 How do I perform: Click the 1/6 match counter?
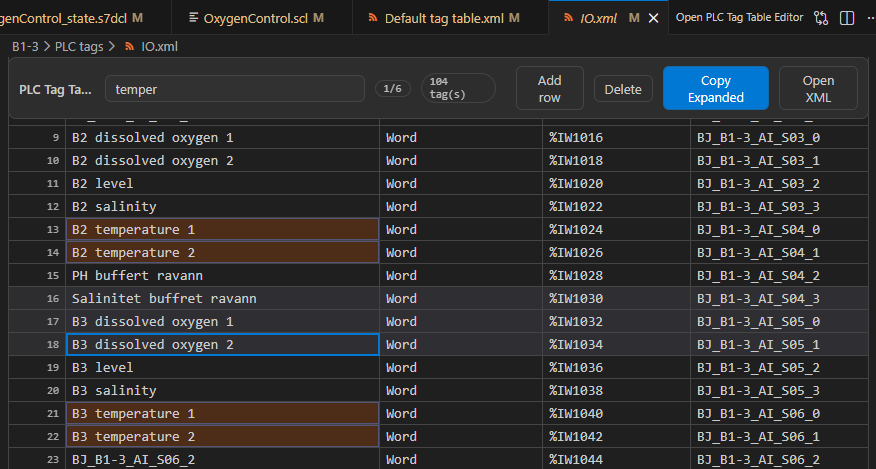(393, 89)
